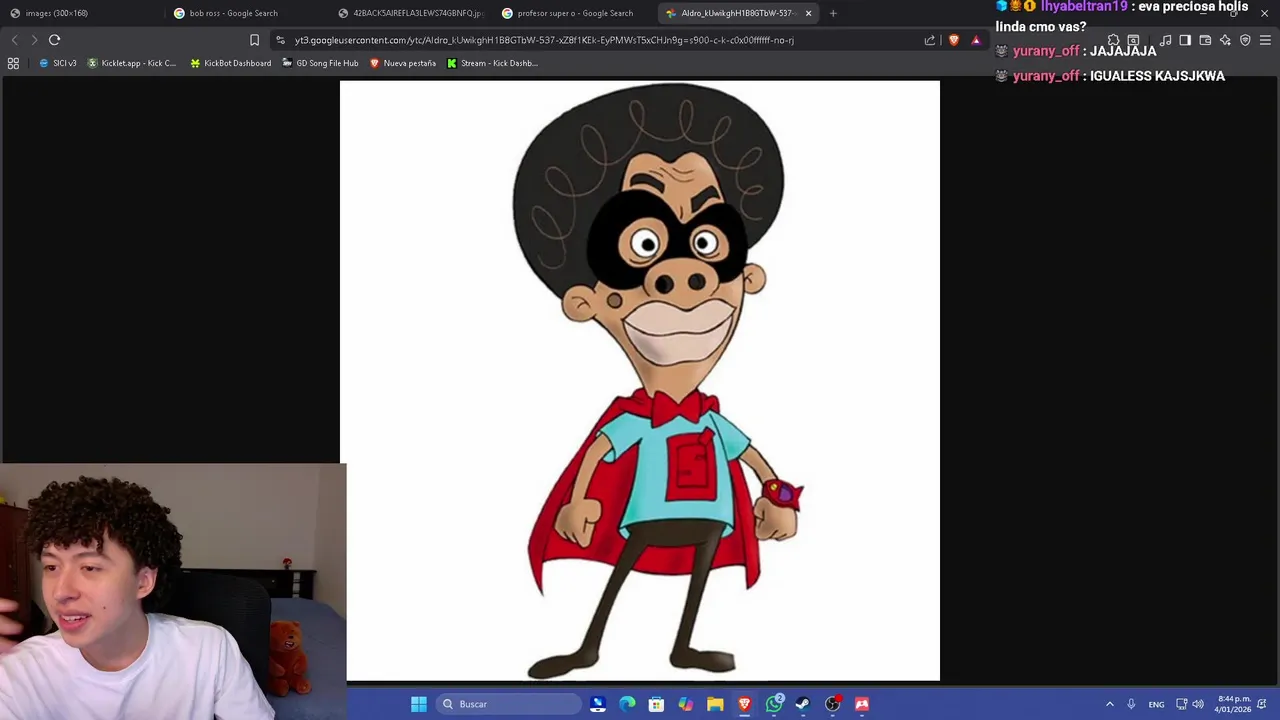Open the red app icon after OBS
Screen dimensions: 1280x720
click(862, 704)
